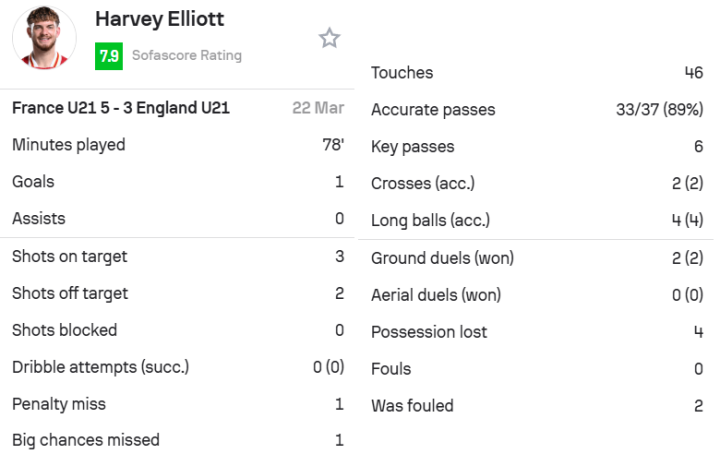Click the Shots off target label
This screenshot has width=720, height=454.
point(71,294)
